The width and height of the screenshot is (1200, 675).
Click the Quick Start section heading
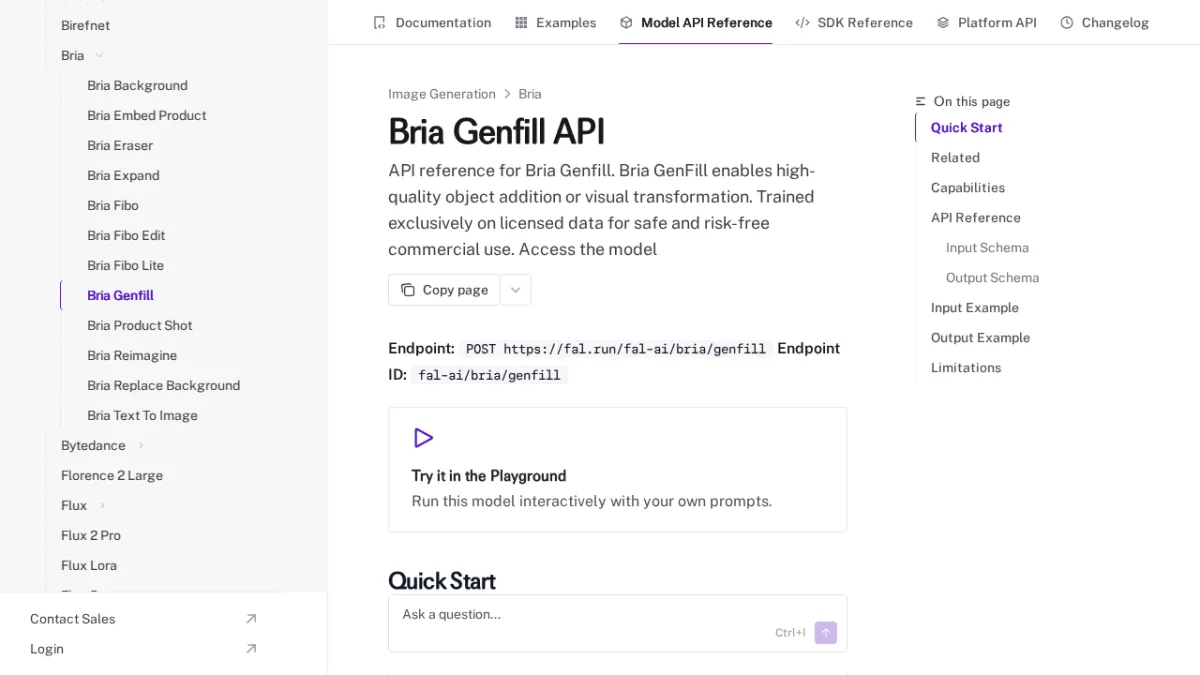tap(442, 581)
